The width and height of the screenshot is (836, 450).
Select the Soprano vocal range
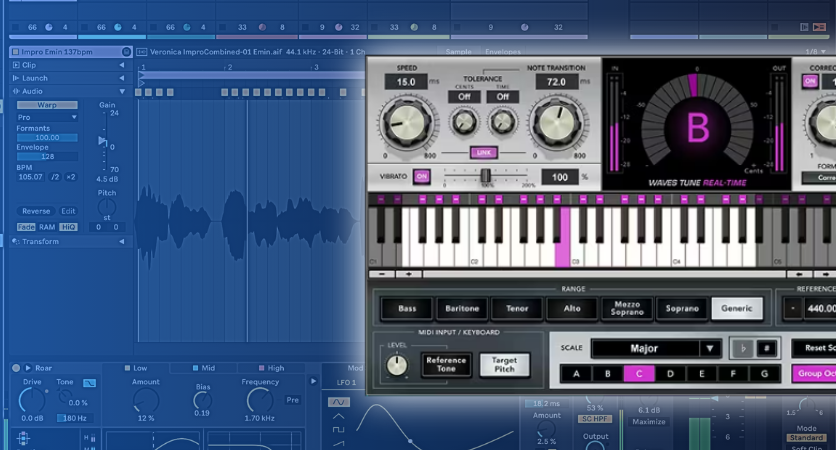(682, 309)
